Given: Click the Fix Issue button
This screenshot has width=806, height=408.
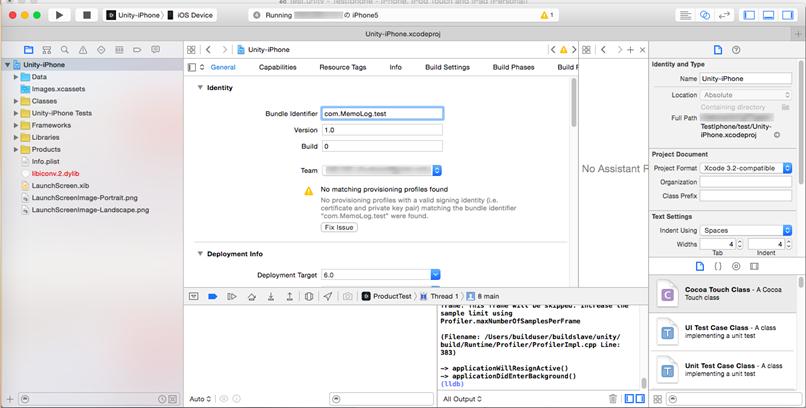Looking at the screenshot, I should point(339,227).
